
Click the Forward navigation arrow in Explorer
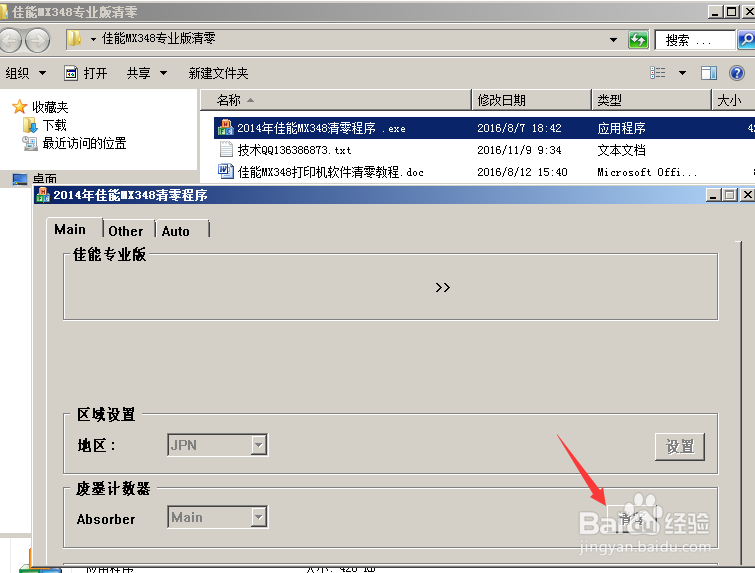pos(38,39)
